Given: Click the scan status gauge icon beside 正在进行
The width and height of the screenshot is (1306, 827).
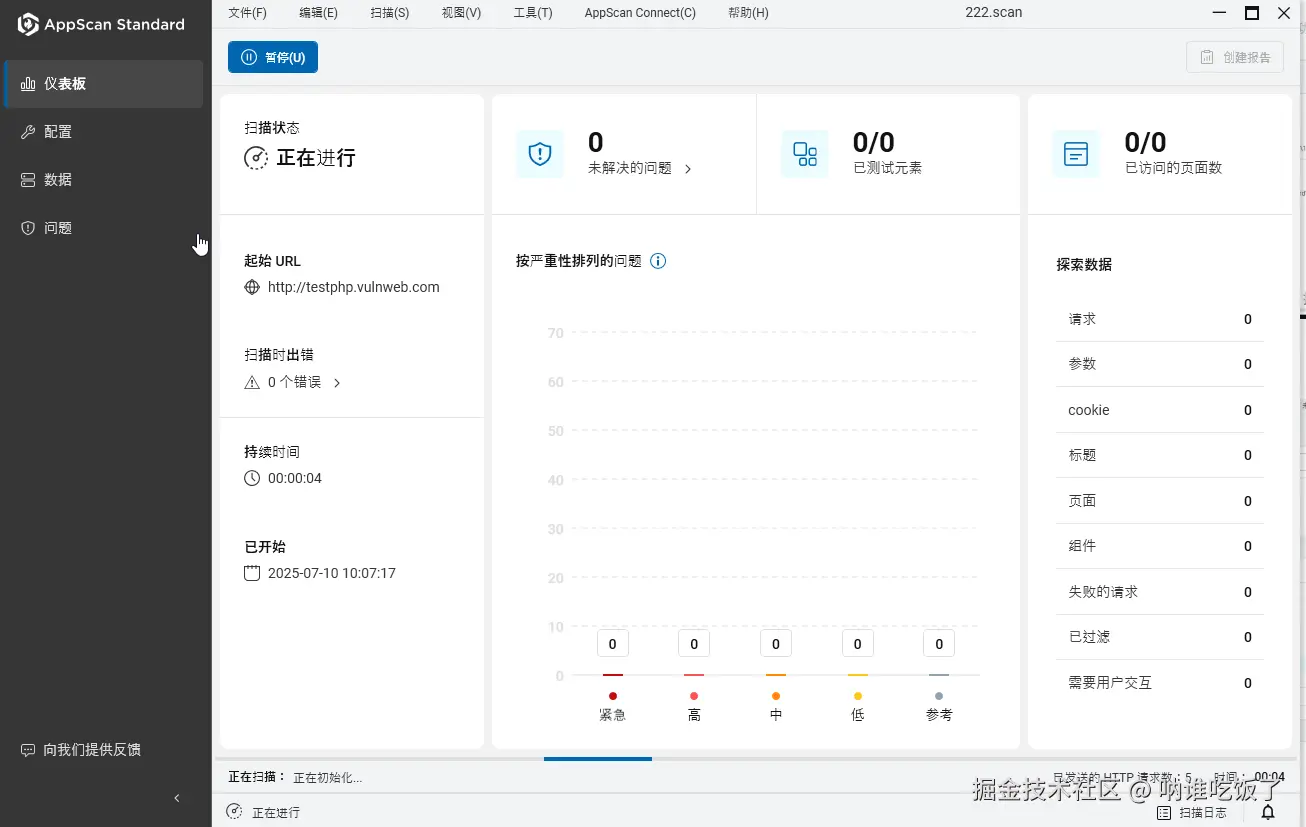Looking at the screenshot, I should pos(256,158).
